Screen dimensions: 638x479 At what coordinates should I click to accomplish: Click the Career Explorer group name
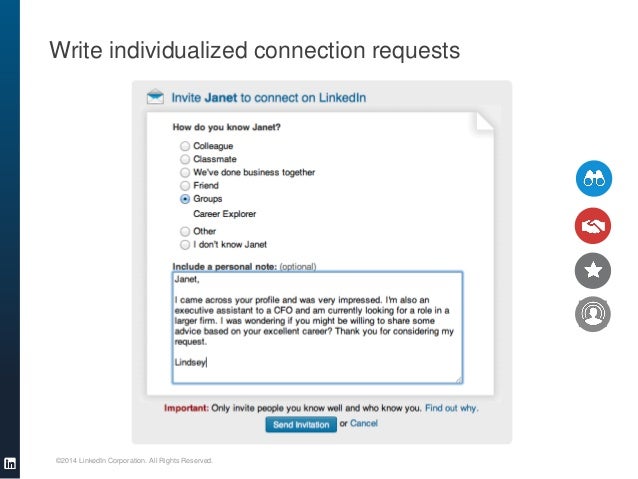[224, 214]
